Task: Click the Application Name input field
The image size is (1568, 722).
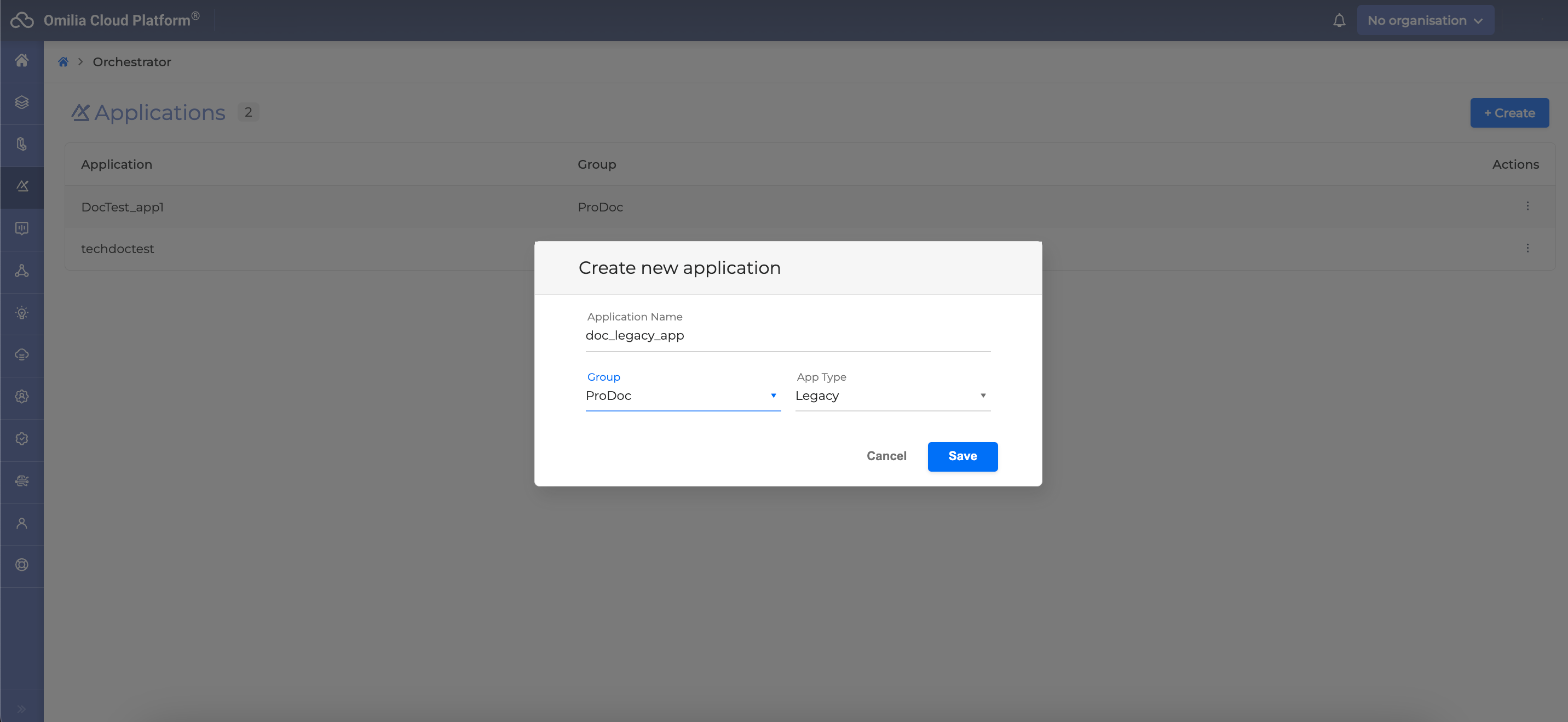Action: (x=787, y=336)
